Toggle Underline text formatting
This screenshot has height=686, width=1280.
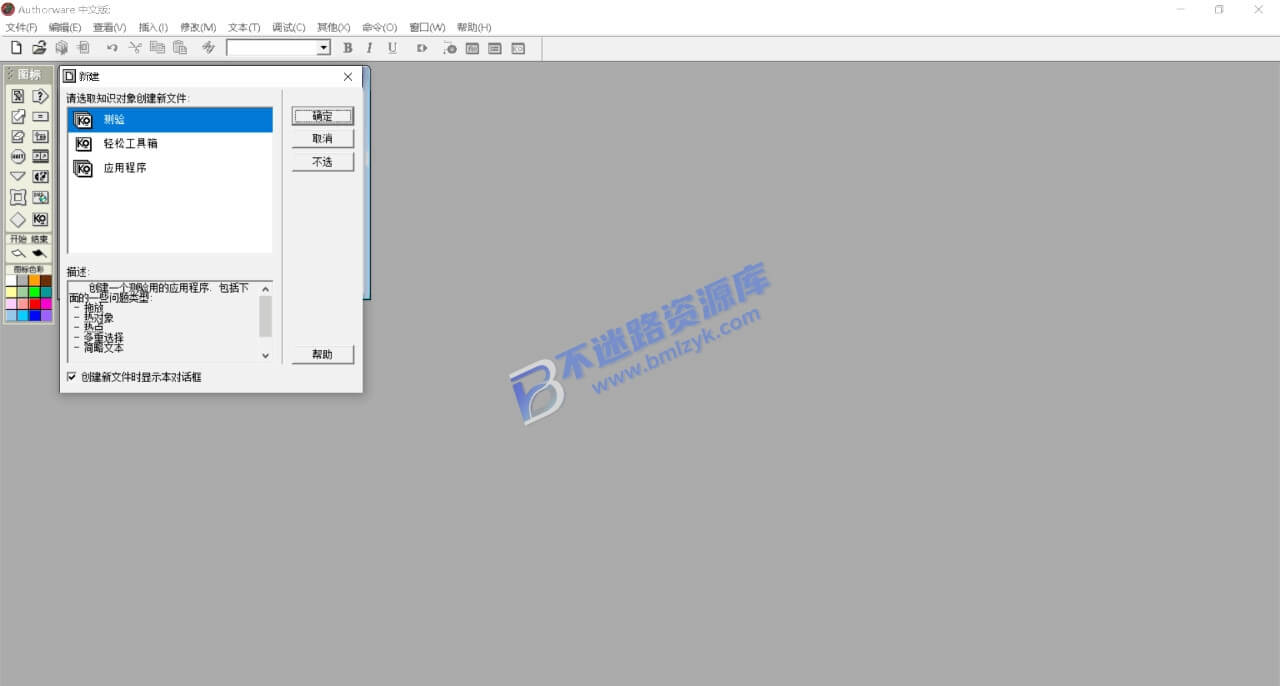coord(392,48)
